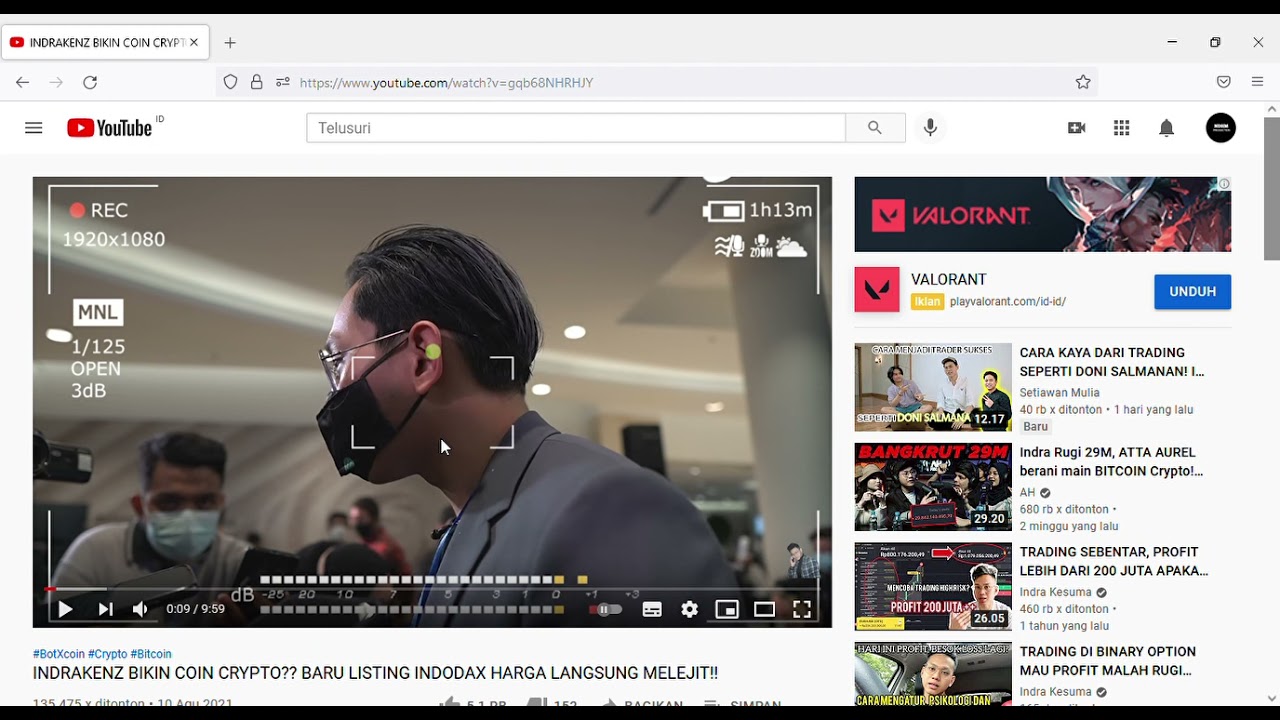Enter fullscreen mode

(x=802, y=609)
